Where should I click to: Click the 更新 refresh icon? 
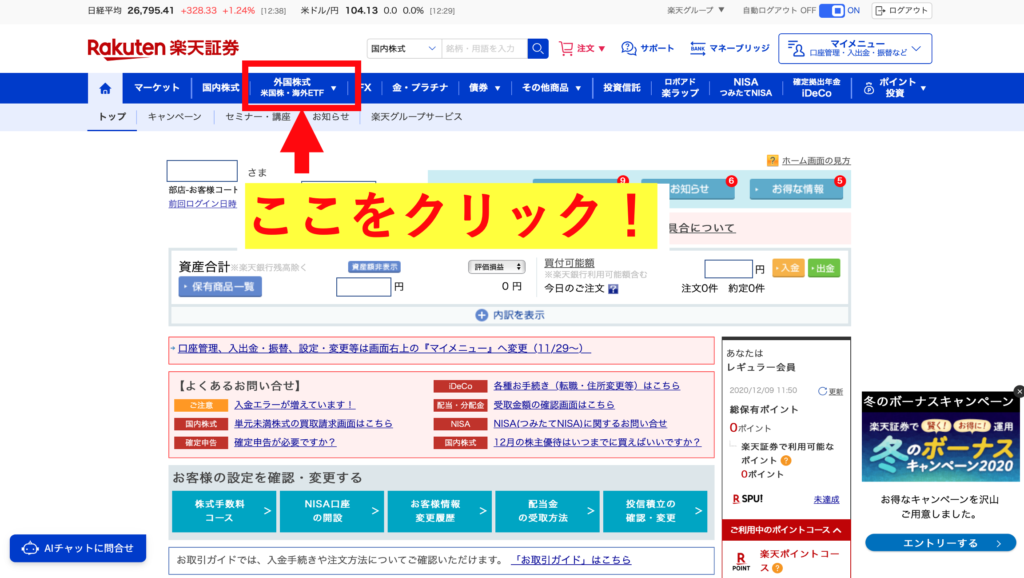click(x=823, y=391)
